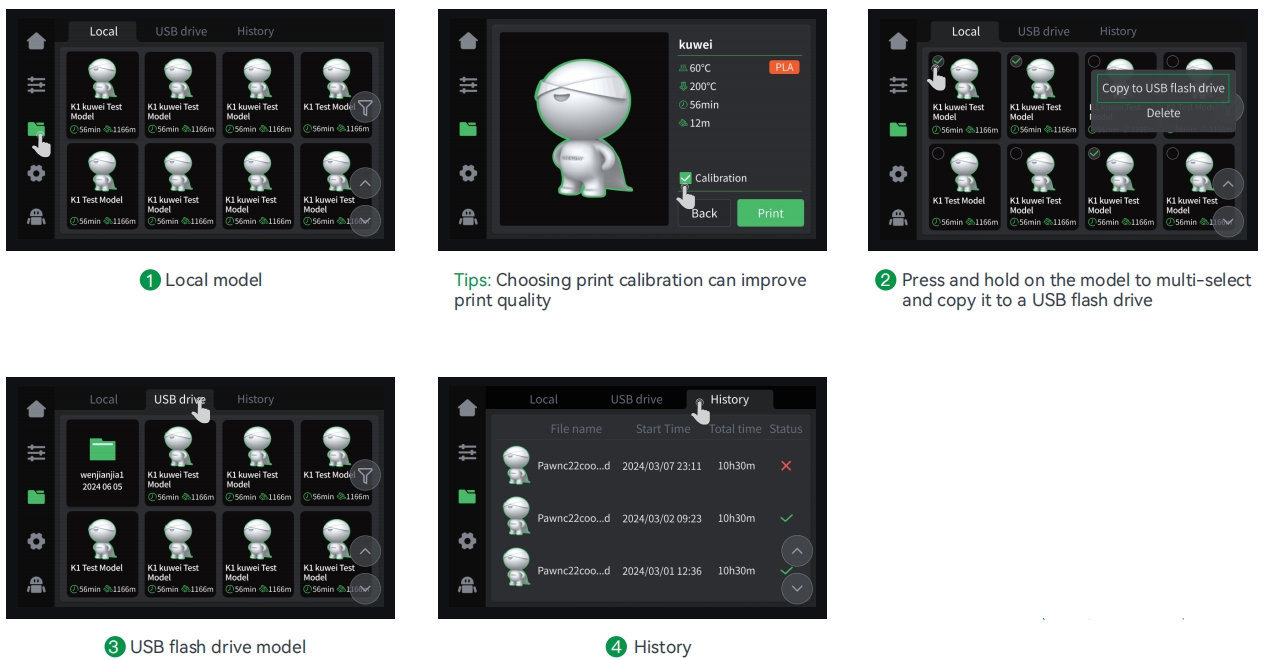Check fourth bottom-row model circle in multi-select screen
Screen dimensions: 1266x660
point(1172,154)
